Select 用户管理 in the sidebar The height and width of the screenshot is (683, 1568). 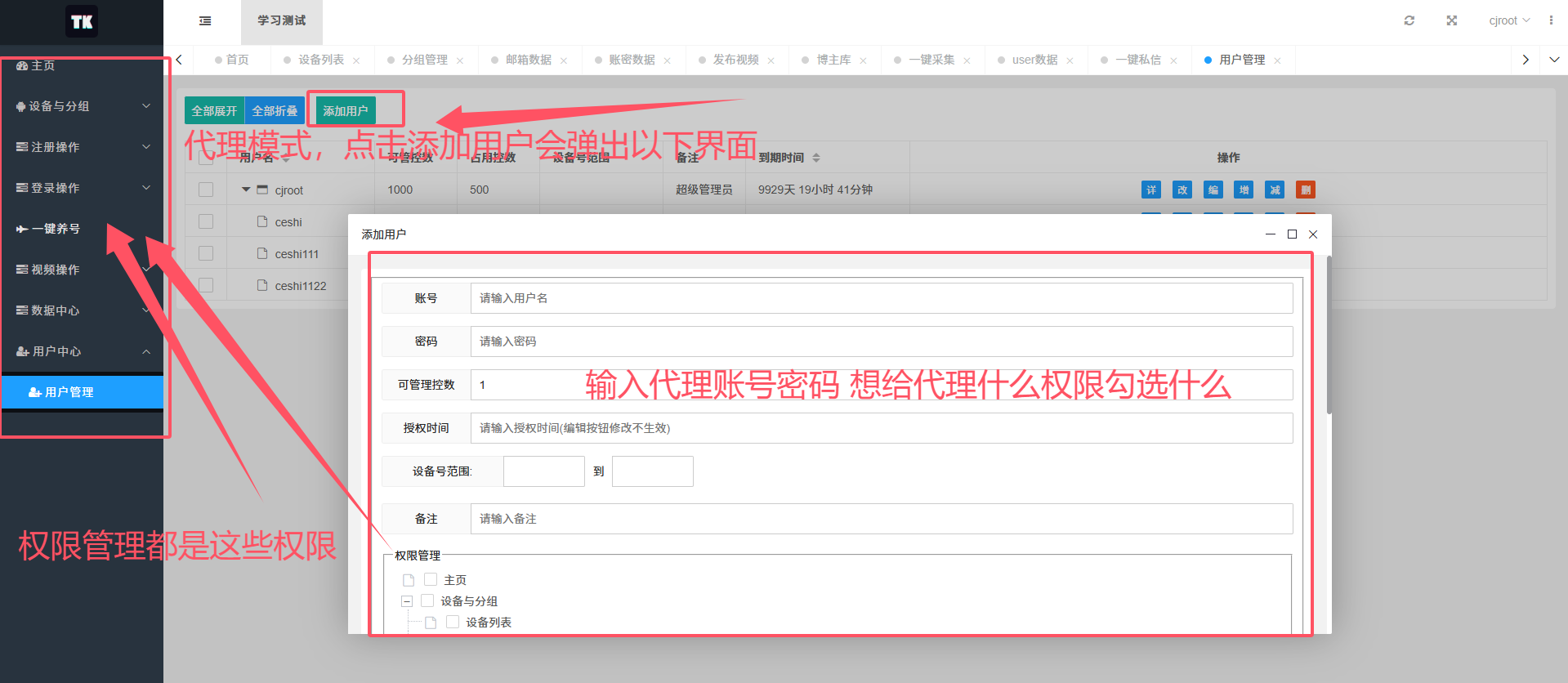click(82, 392)
